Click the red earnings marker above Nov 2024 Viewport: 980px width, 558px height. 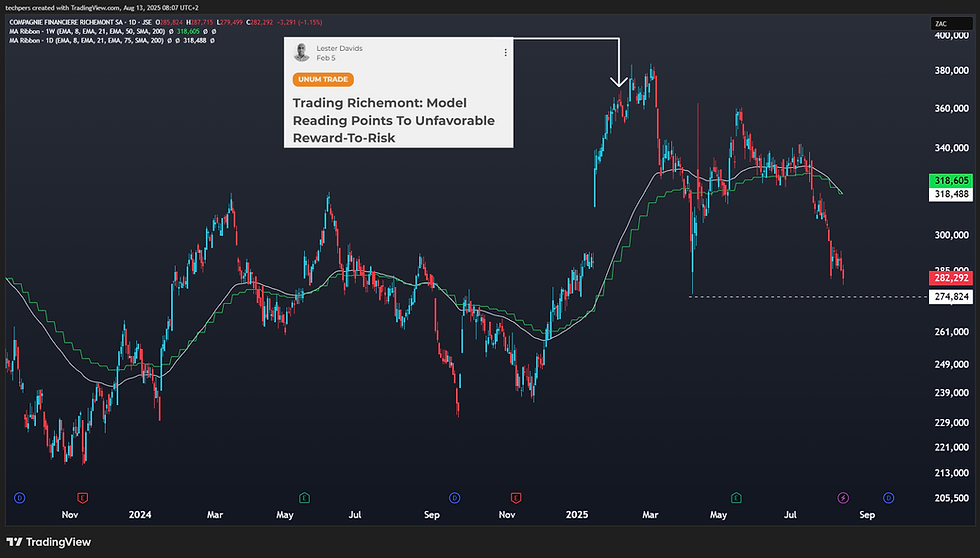(516, 498)
